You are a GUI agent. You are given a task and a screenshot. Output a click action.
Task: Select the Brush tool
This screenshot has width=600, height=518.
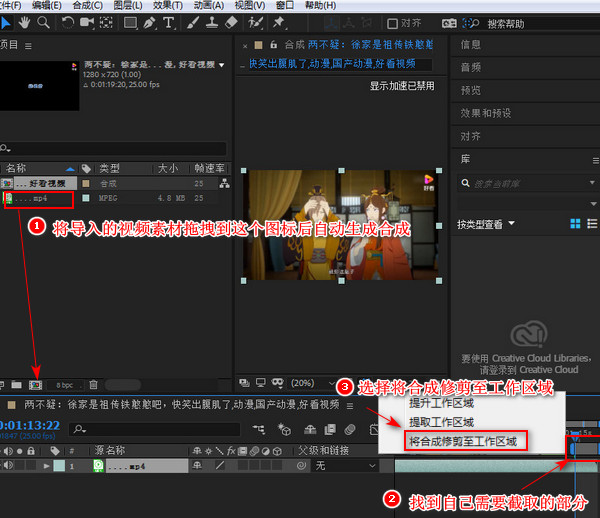[x=193, y=23]
